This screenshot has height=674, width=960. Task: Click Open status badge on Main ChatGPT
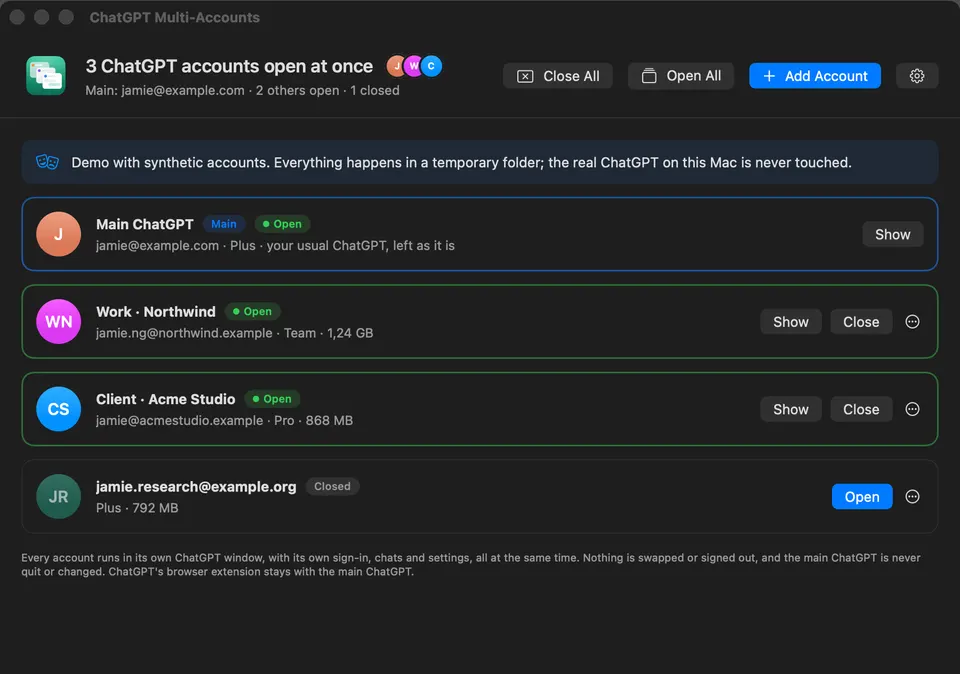click(282, 224)
